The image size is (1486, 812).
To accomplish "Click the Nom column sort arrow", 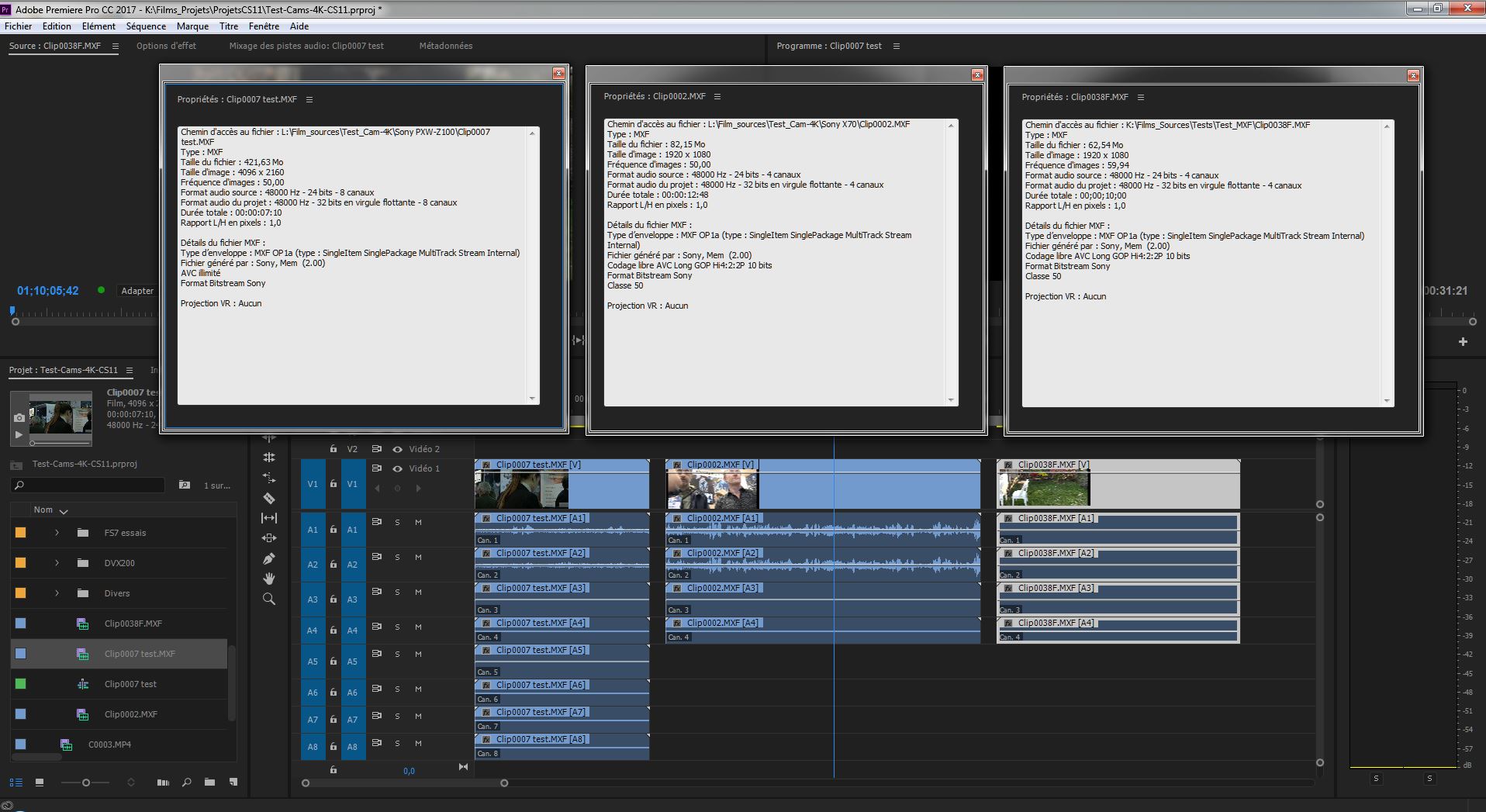I will click(64, 510).
